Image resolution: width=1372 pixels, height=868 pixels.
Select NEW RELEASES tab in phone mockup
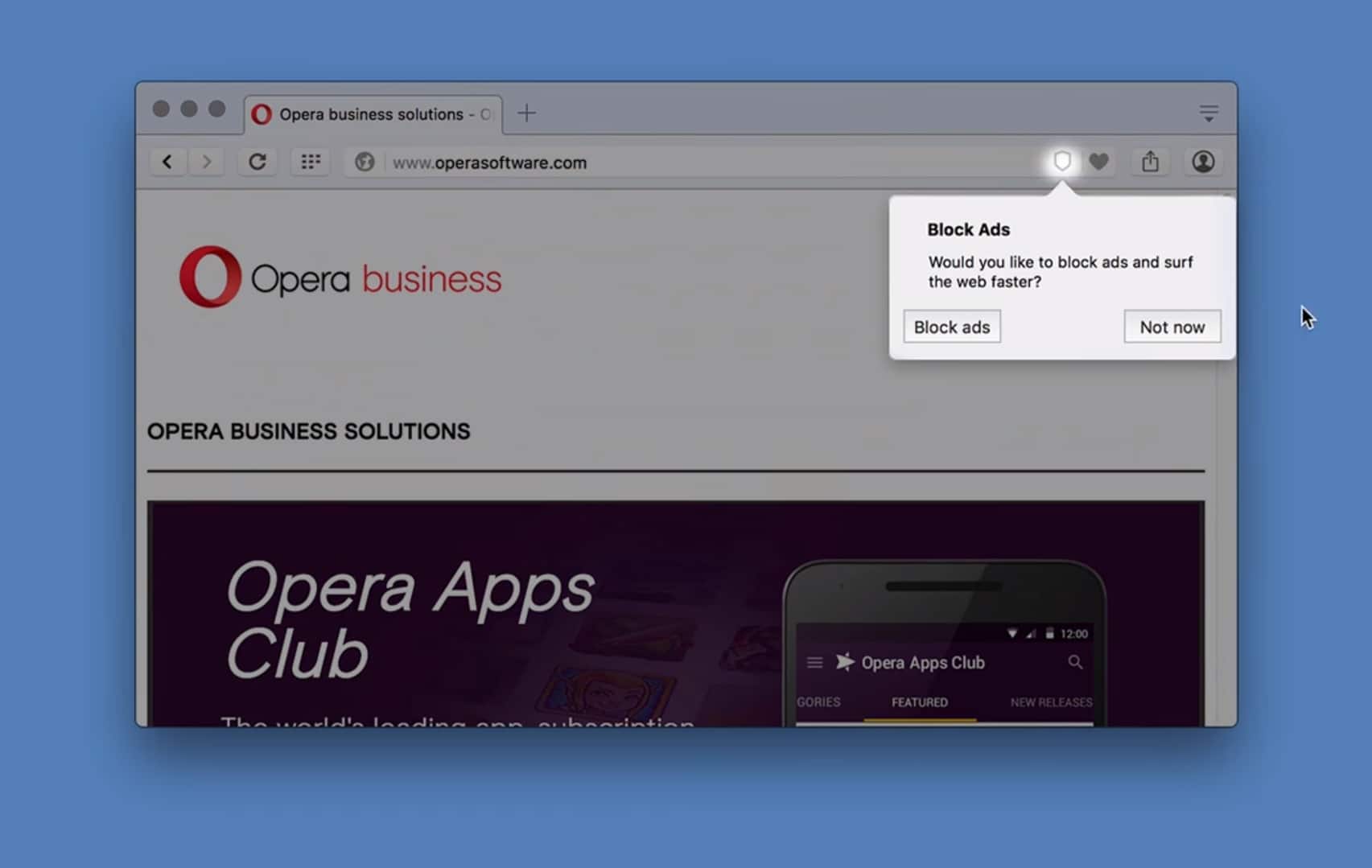[1052, 702]
